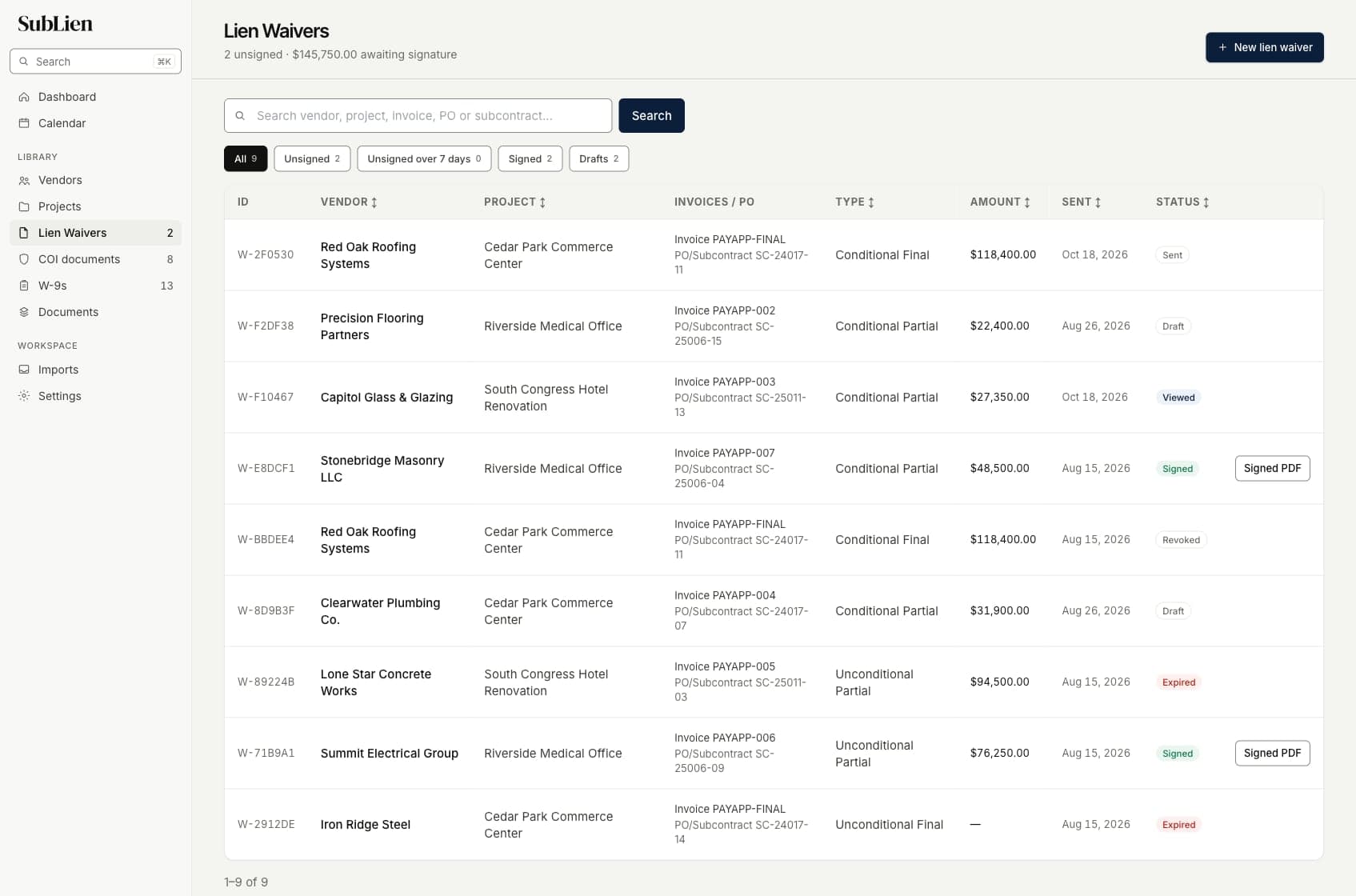Click the Viewed status badge

click(1178, 398)
